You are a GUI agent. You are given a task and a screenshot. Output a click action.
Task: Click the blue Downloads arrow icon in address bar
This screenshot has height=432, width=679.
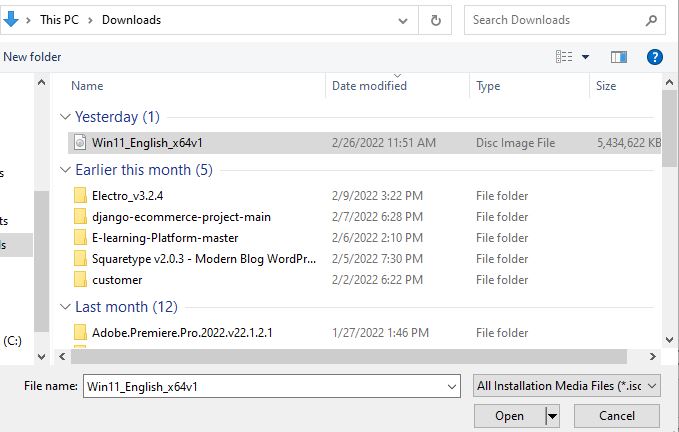[x=10, y=19]
